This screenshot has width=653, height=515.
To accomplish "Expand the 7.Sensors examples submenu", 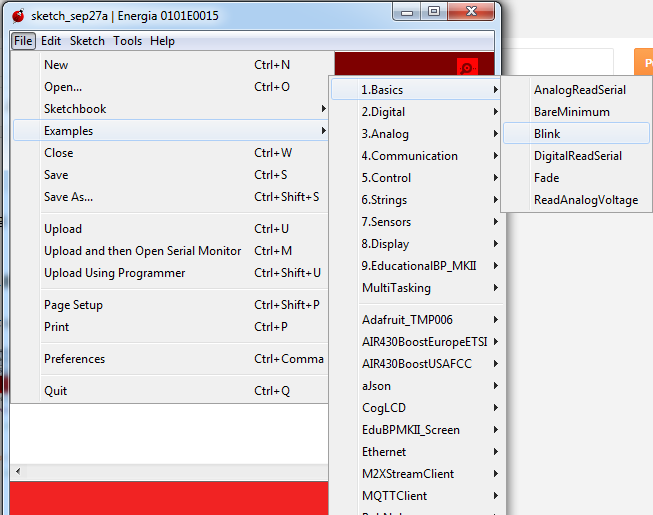I will pos(416,222).
